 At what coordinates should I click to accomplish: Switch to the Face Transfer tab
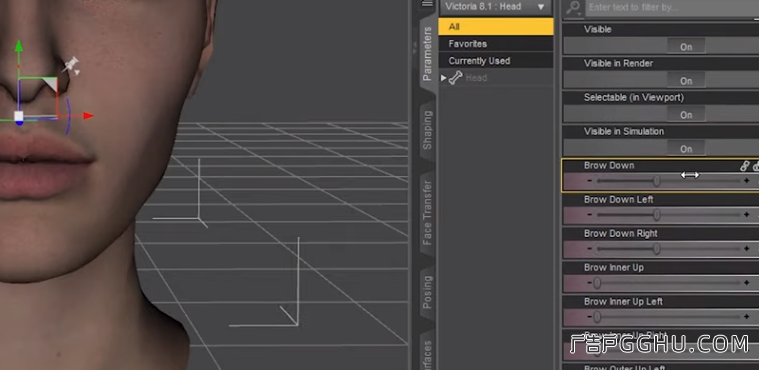(427, 212)
